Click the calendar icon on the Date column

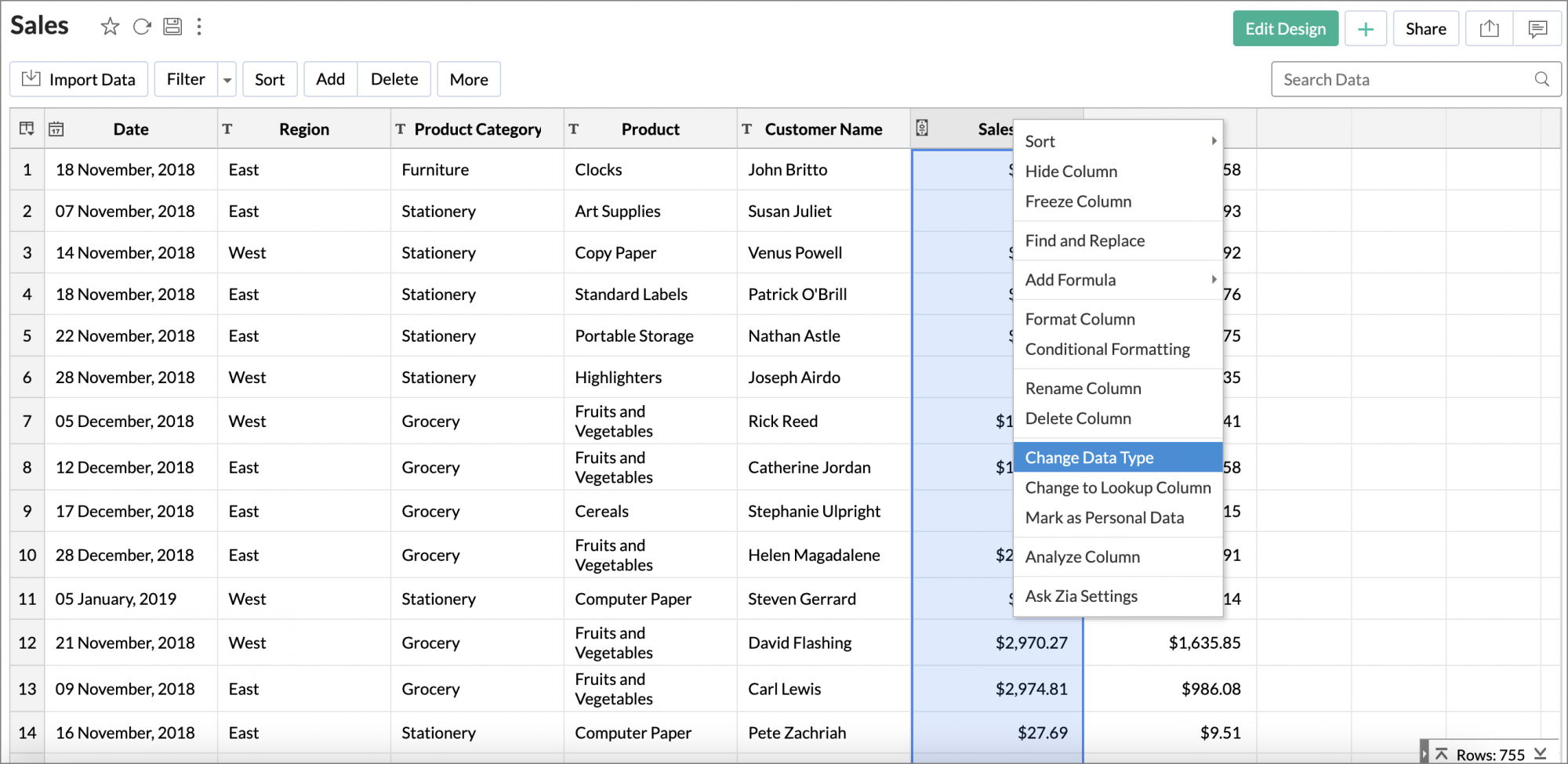pyautogui.click(x=55, y=129)
